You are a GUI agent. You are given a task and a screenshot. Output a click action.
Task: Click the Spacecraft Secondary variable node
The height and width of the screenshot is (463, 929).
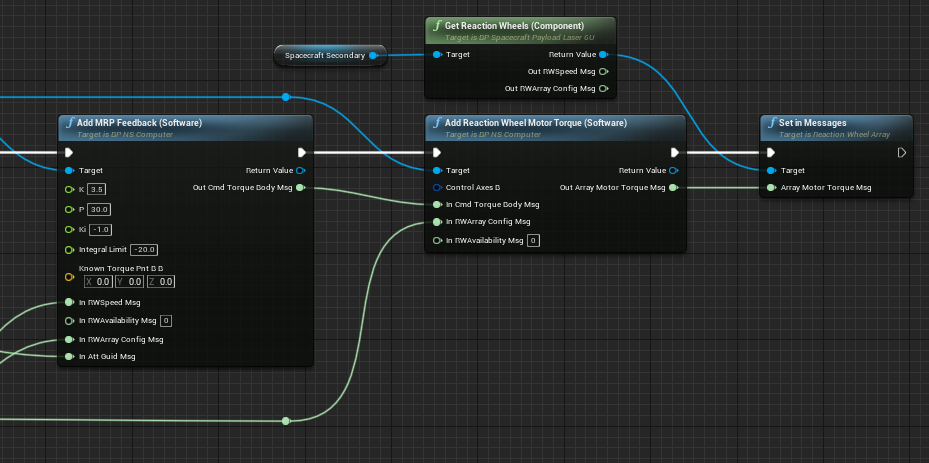324,56
